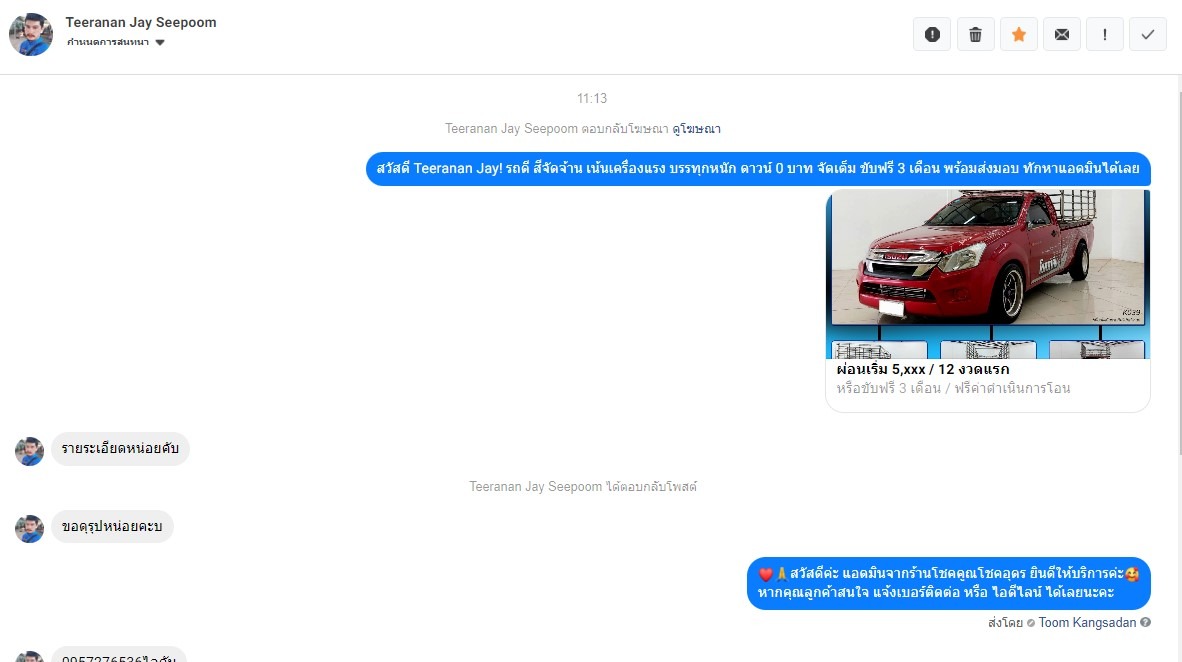1182x662 pixels.
Task: Click the Teeranan Jay Seepoom header name
Action: pos(141,22)
